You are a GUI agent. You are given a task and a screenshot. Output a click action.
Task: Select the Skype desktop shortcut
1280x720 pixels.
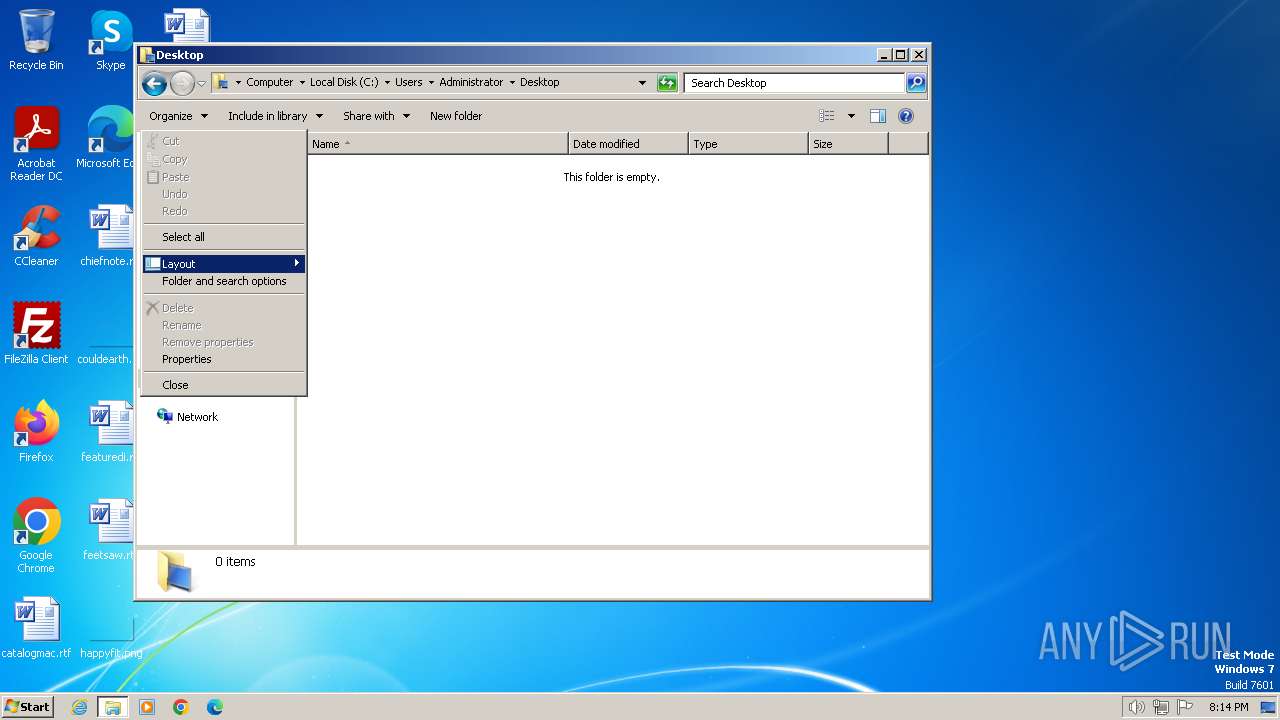point(111,40)
